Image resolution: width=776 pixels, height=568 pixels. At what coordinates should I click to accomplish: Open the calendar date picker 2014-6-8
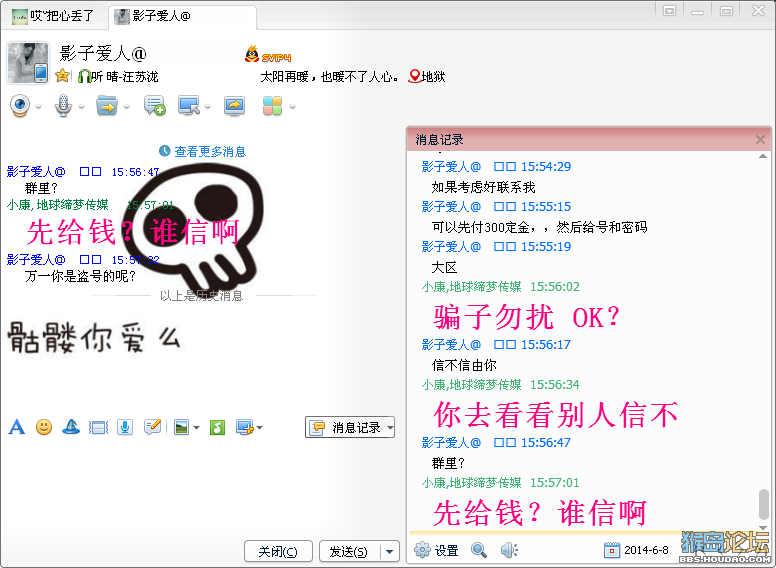point(636,550)
